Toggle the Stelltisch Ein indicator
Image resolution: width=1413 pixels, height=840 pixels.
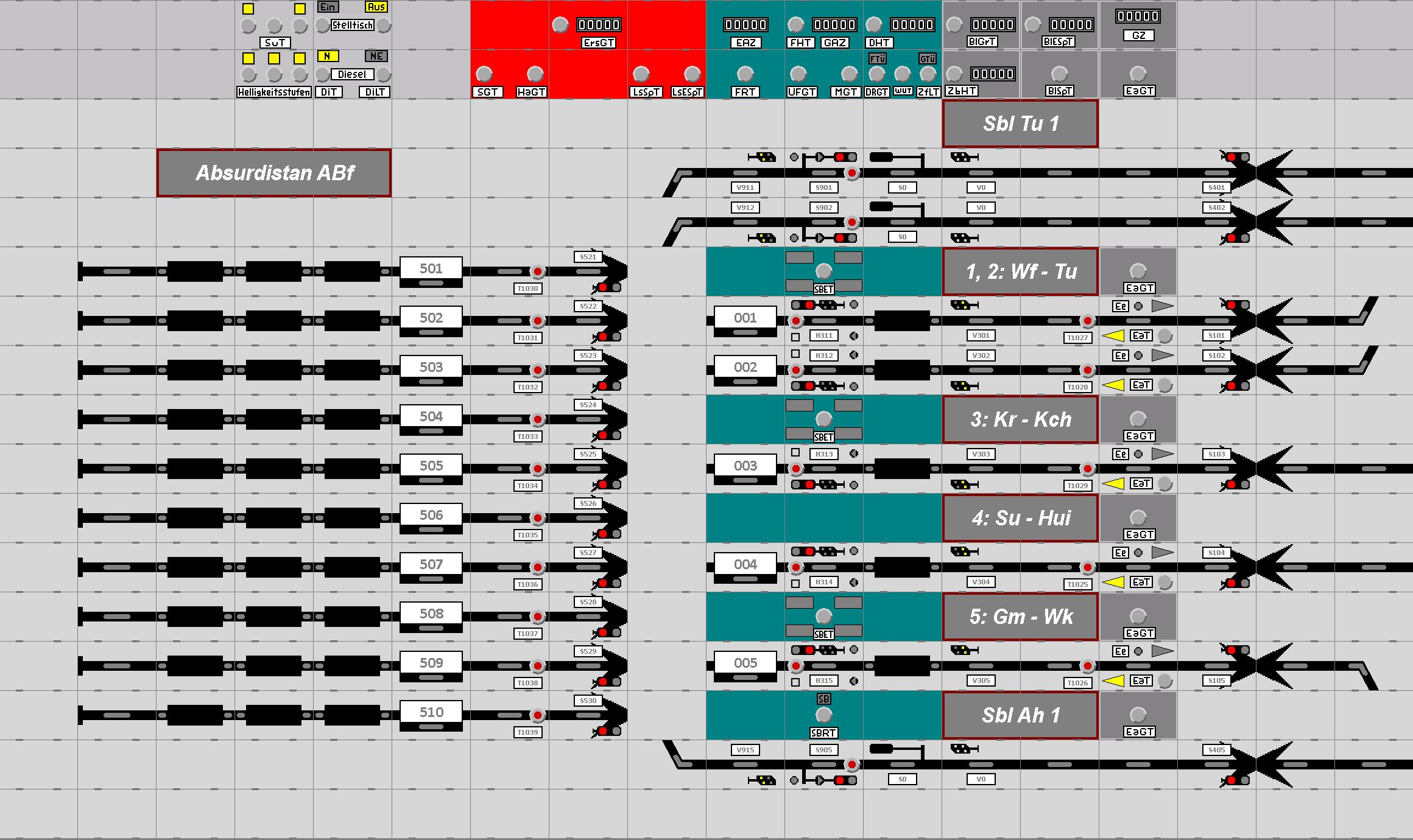click(328, 7)
